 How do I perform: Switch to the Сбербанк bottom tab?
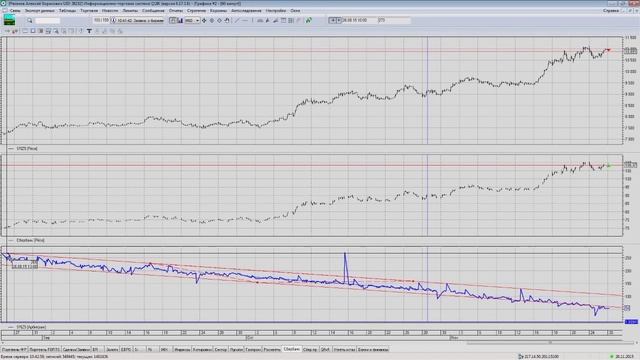291,349
